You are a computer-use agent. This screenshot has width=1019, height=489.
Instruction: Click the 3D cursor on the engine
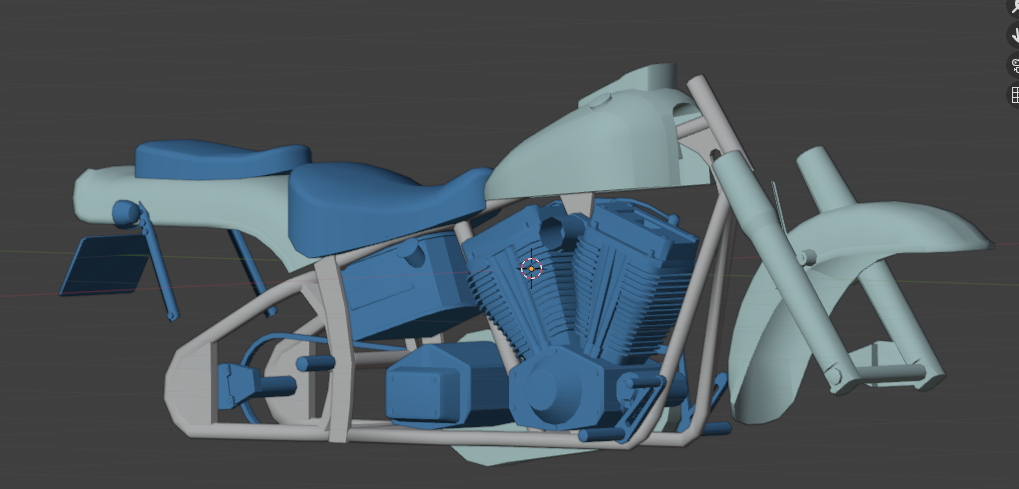(x=531, y=268)
